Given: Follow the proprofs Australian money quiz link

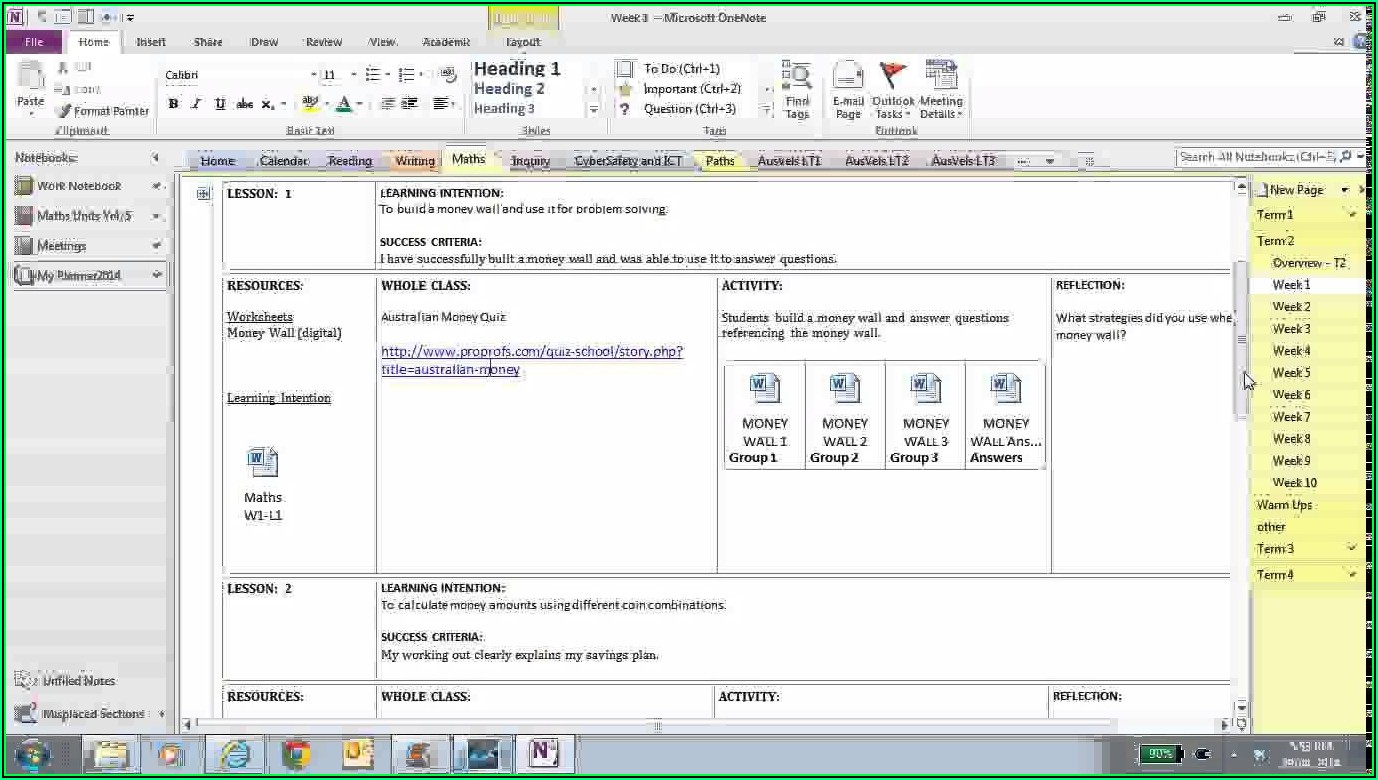Looking at the screenshot, I should coord(531,352).
